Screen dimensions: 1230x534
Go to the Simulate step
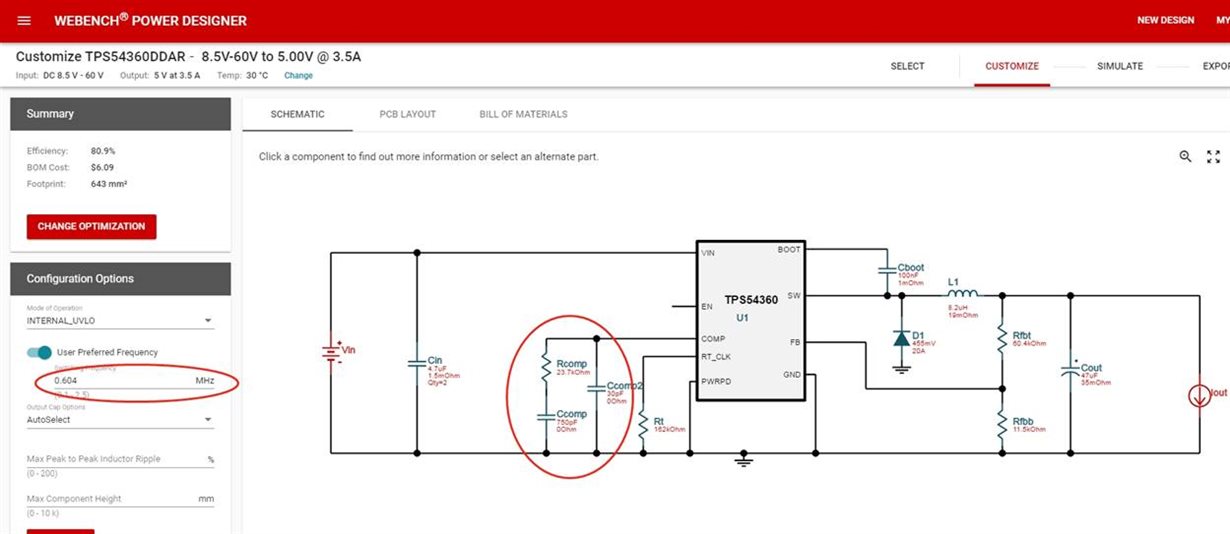click(1120, 66)
